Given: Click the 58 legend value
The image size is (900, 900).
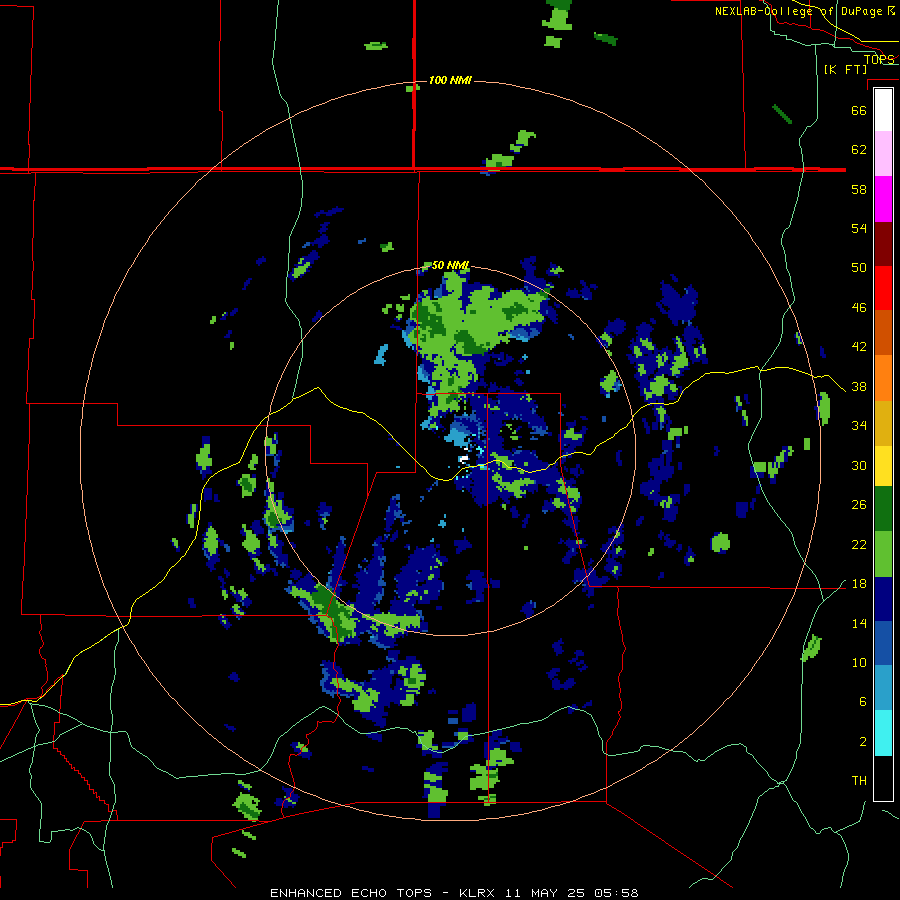Looking at the screenshot, I should [x=859, y=189].
